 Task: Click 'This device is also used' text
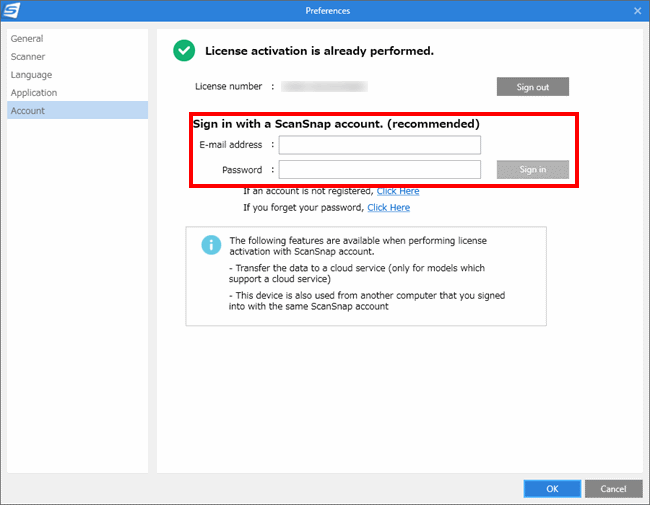(367, 301)
